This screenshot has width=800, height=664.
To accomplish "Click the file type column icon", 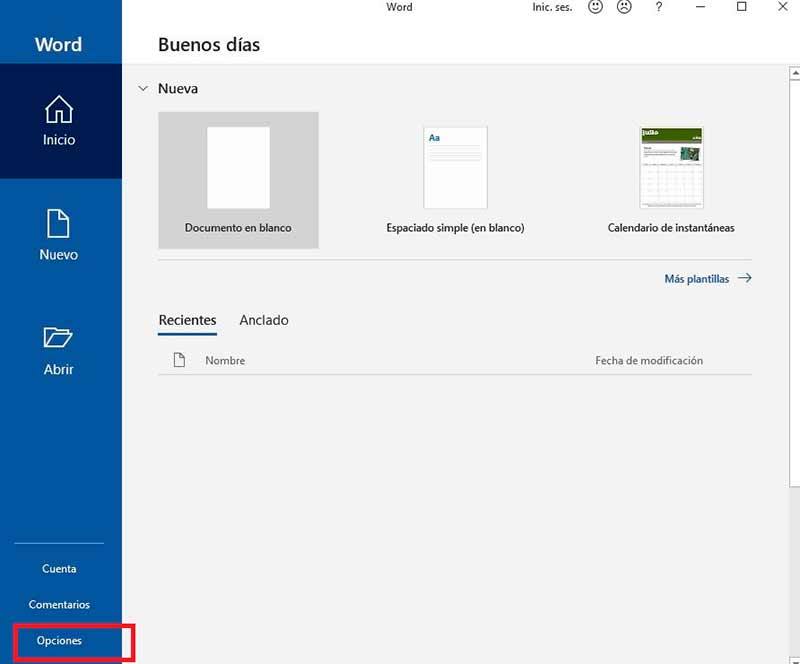I will [x=179, y=360].
